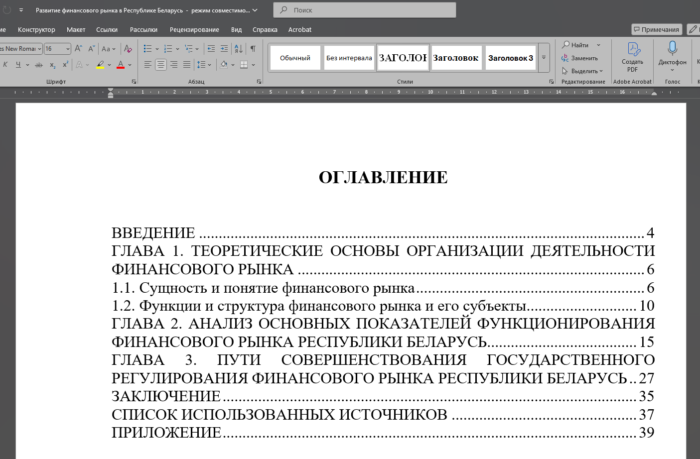
Task: Select the Обычный style
Action: 295,58
